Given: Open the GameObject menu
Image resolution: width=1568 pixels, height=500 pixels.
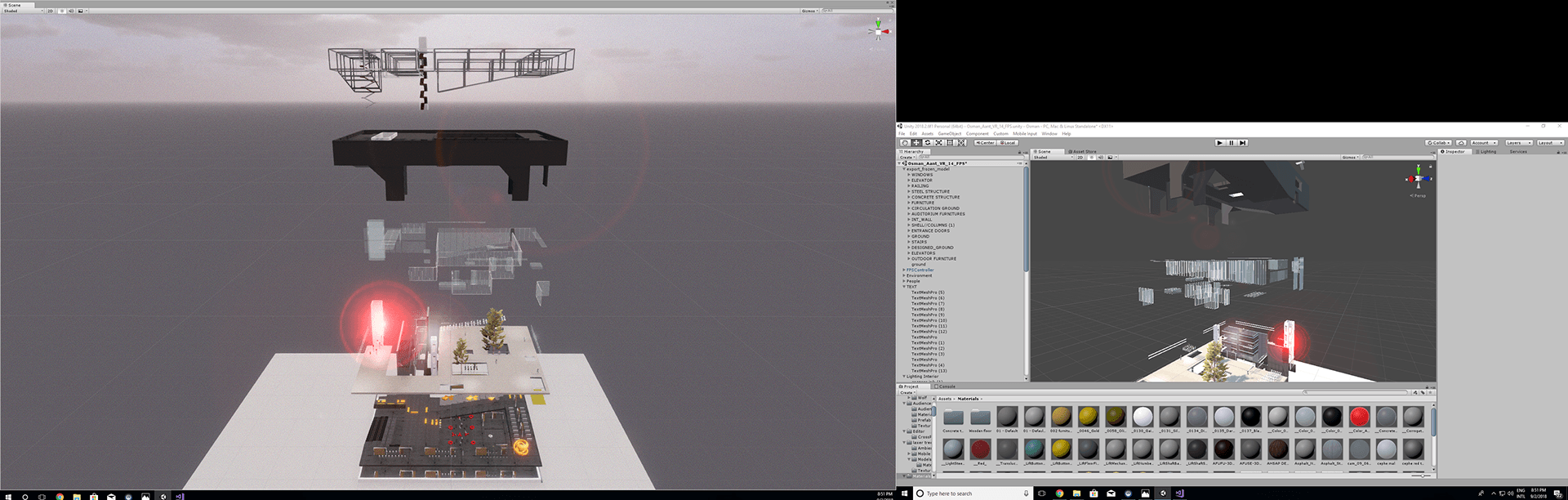Looking at the screenshot, I should tap(949, 134).
